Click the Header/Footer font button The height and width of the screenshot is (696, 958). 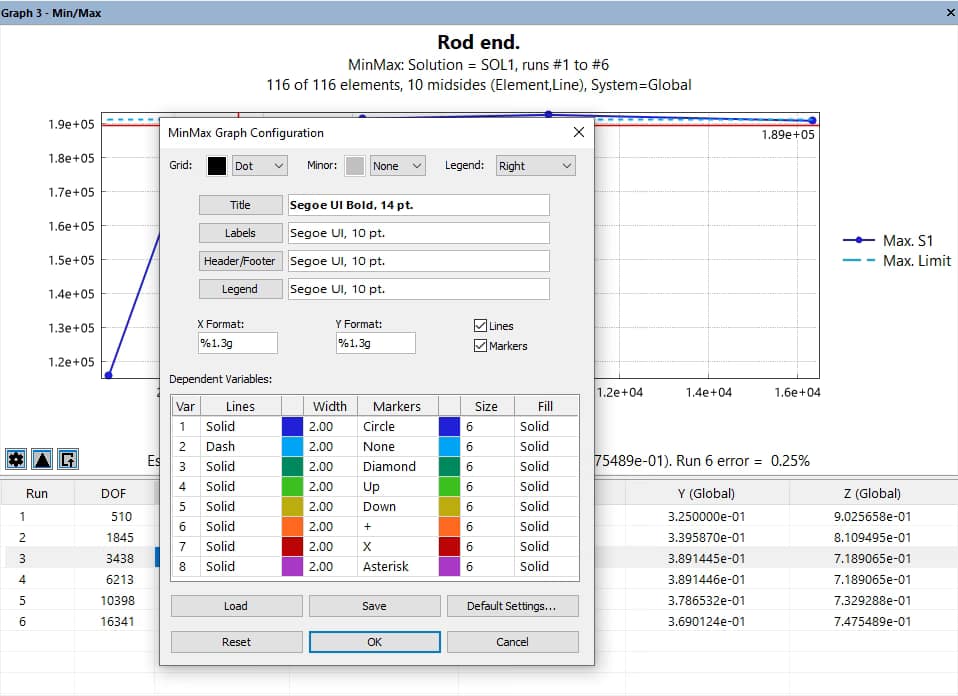241,261
